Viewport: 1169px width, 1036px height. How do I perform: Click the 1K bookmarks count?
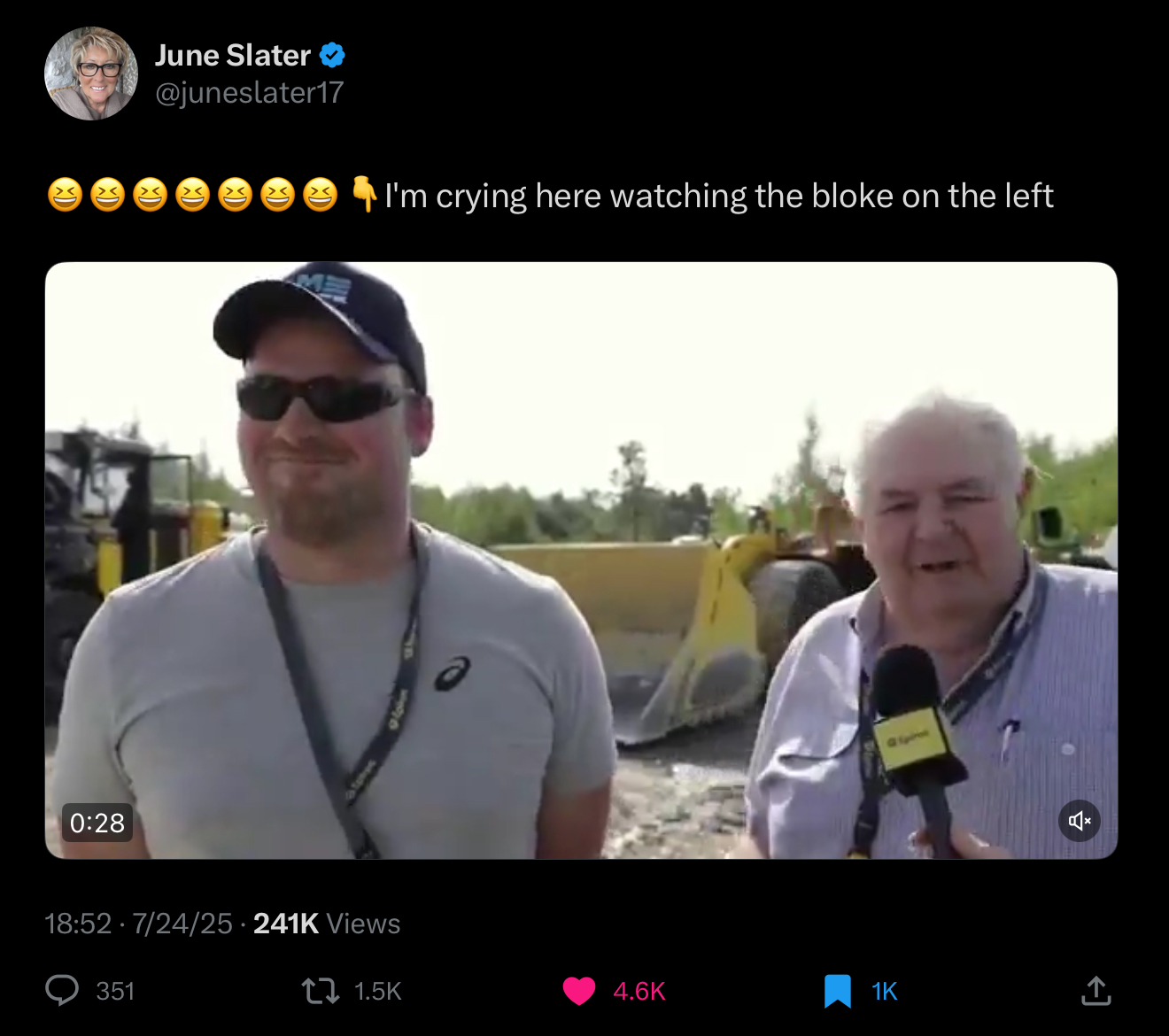pos(884,991)
